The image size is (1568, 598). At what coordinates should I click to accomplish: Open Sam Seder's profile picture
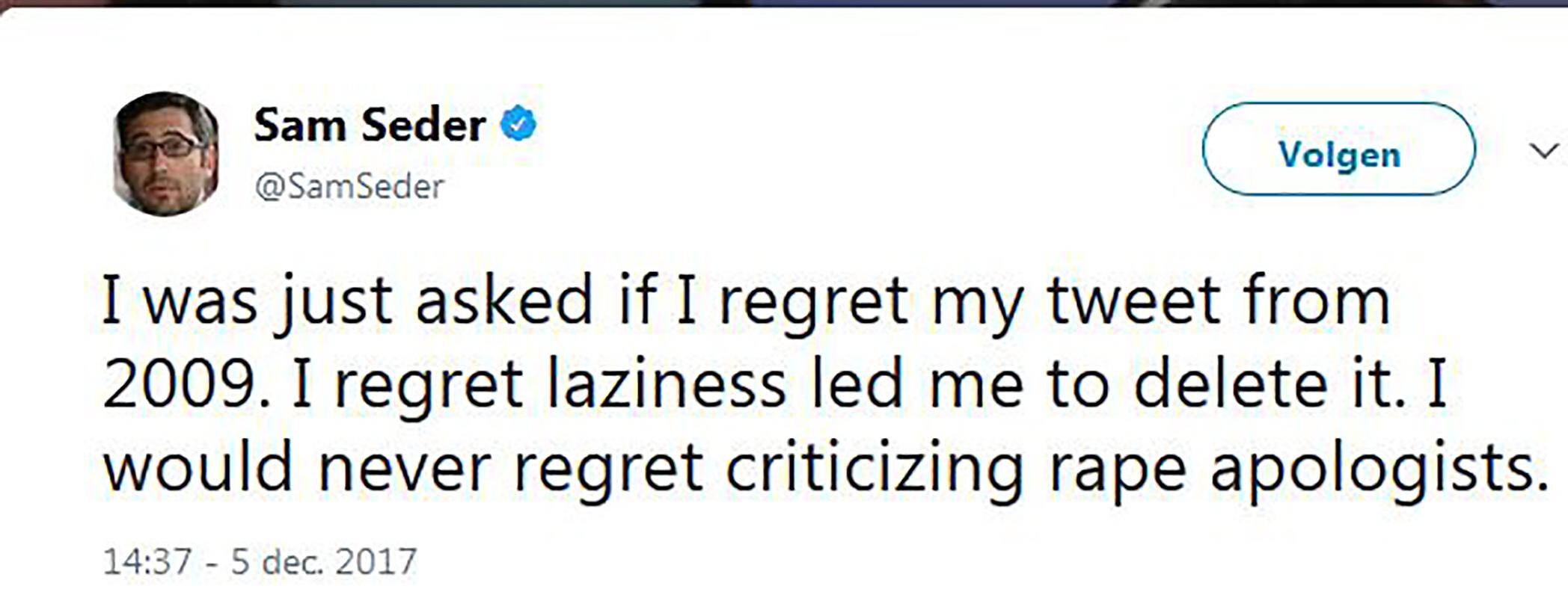(165, 154)
